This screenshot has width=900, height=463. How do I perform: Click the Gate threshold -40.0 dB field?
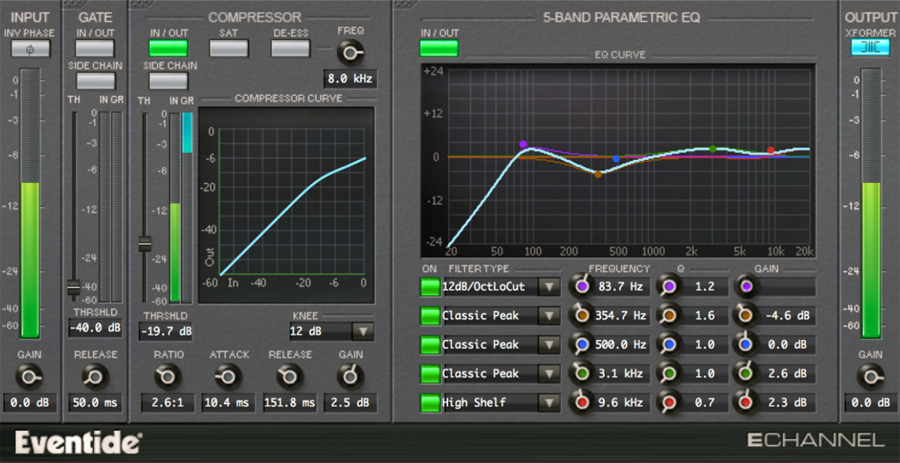(x=95, y=329)
